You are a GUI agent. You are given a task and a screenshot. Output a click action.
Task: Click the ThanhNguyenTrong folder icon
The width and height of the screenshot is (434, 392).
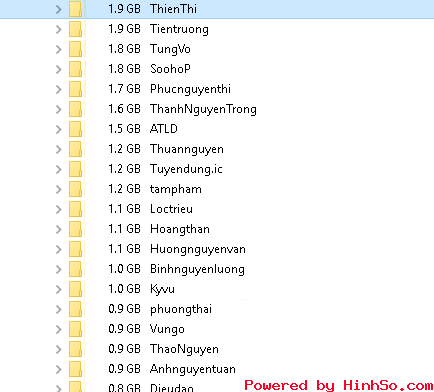[76, 109]
